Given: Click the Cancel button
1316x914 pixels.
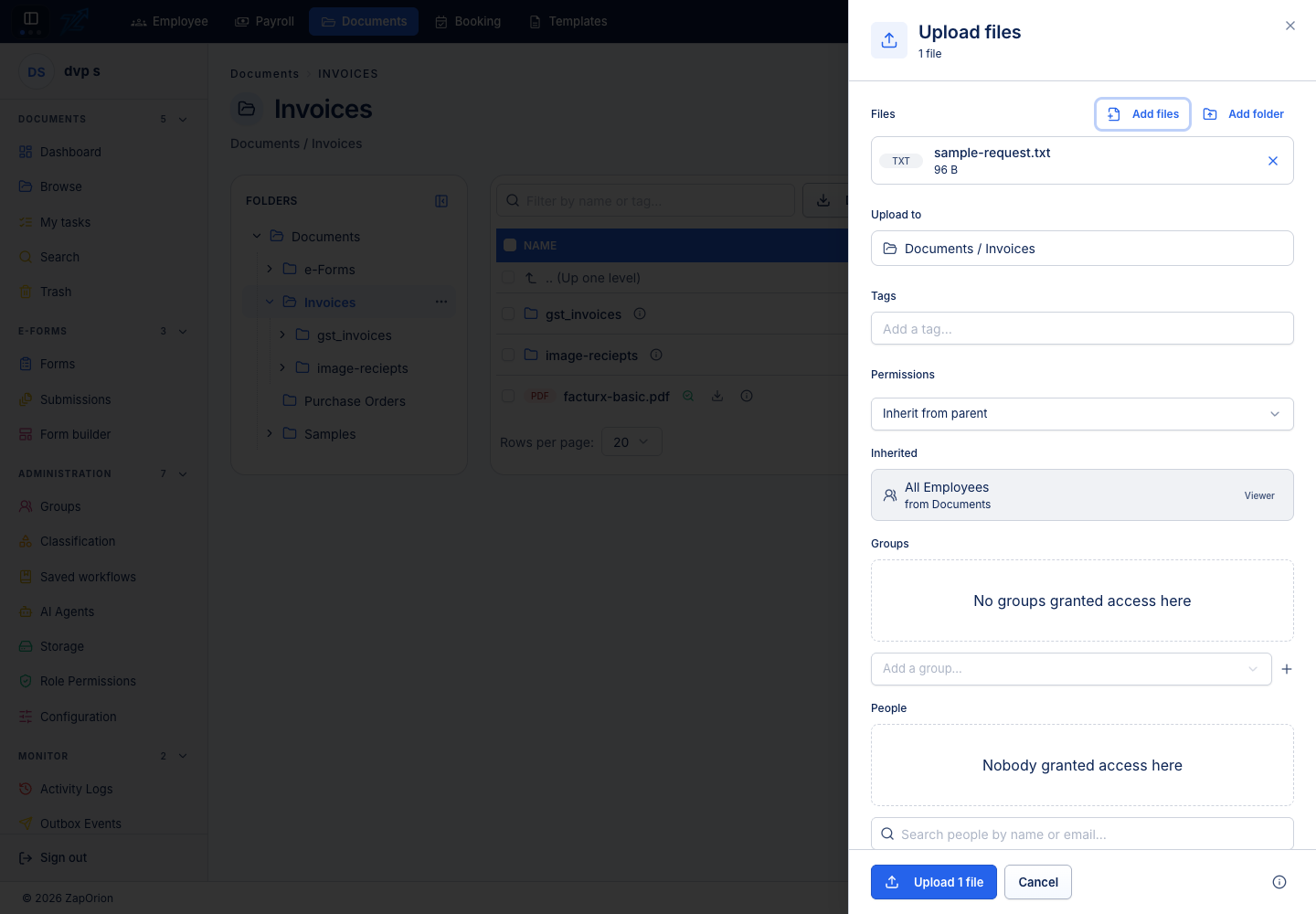Looking at the screenshot, I should point(1038,882).
